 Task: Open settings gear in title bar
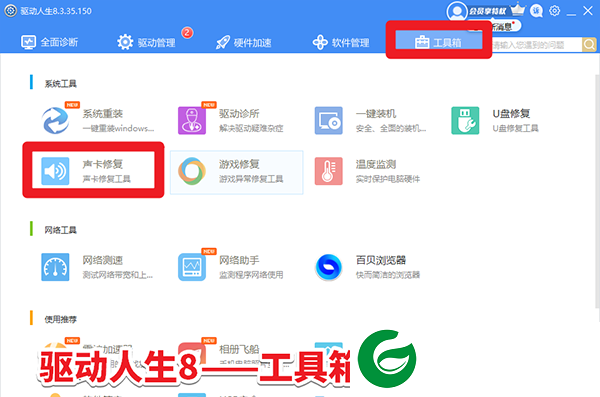[x=554, y=11]
